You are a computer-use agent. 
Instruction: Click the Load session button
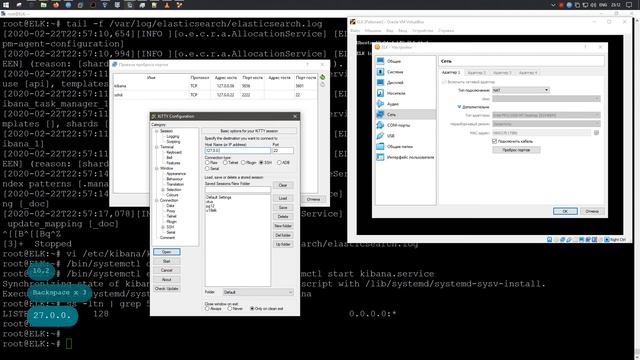click(283, 198)
